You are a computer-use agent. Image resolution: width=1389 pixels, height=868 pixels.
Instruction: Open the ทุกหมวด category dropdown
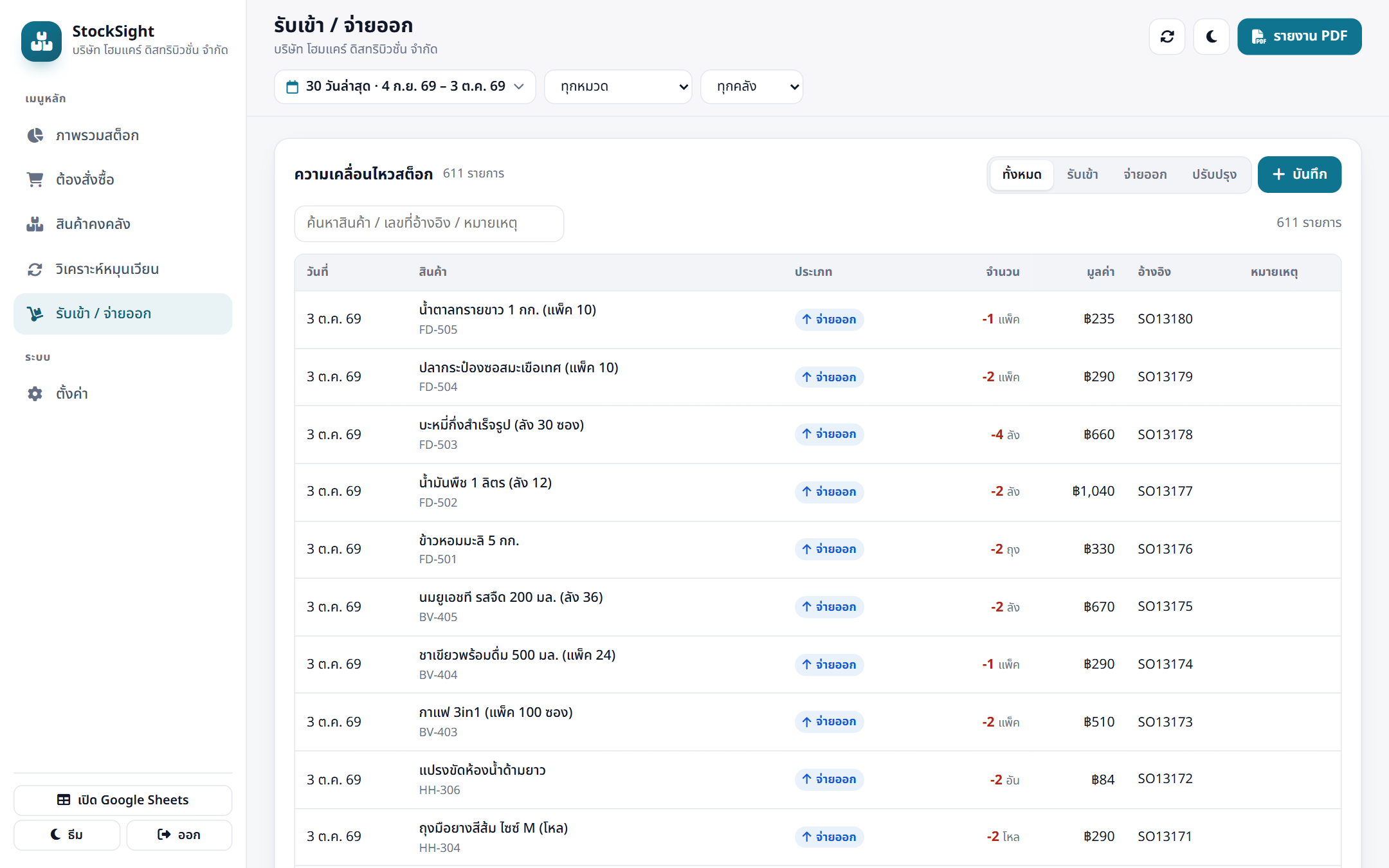tap(618, 87)
